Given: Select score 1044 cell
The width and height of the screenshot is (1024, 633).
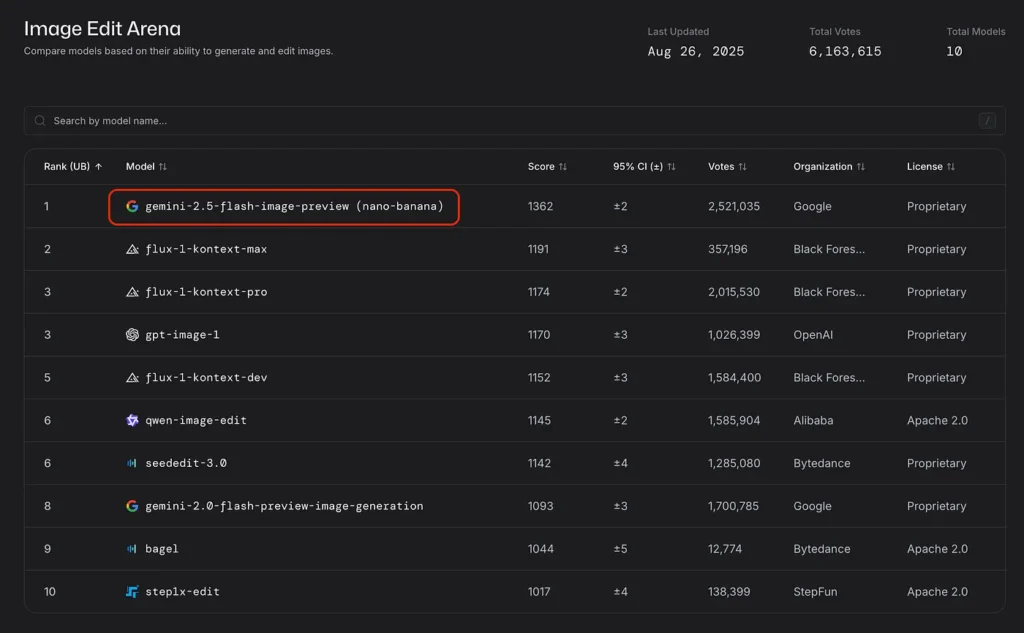Looking at the screenshot, I should coord(541,549).
